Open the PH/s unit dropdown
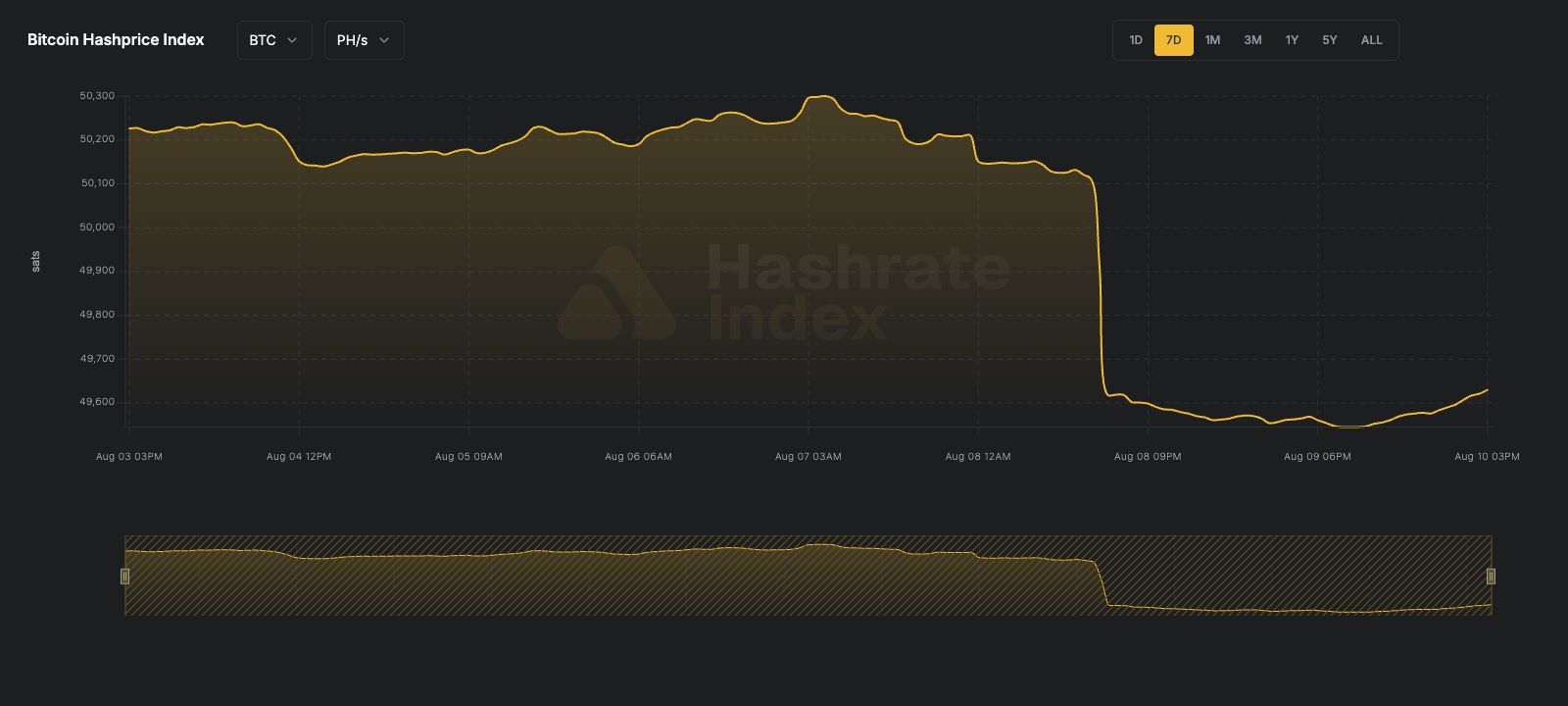1568x706 pixels. pos(364,40)
